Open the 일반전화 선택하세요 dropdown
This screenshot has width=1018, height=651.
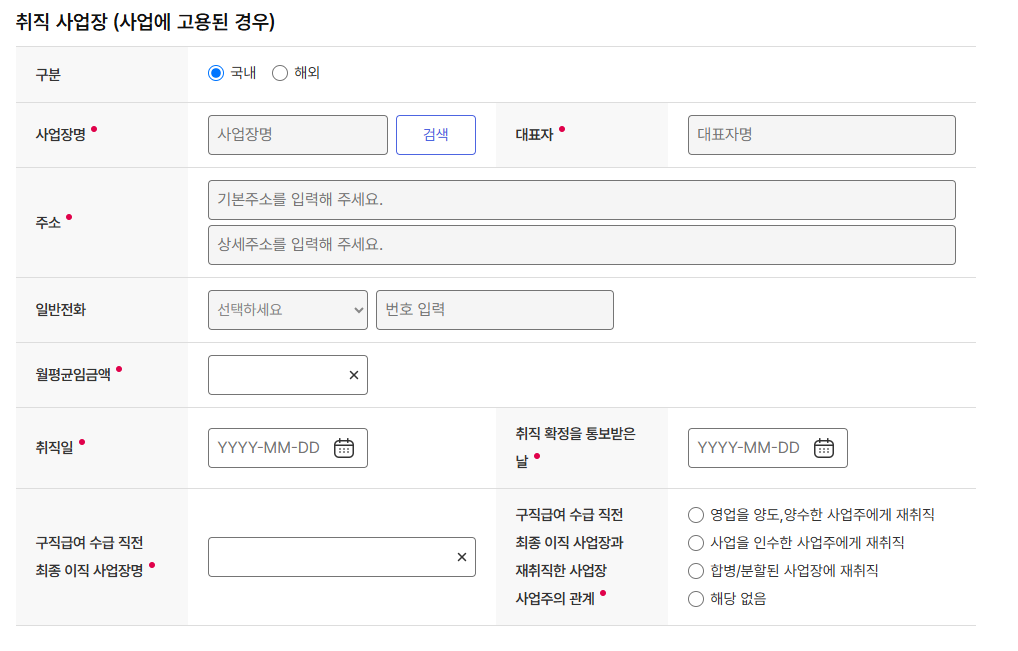coord(288,310)
